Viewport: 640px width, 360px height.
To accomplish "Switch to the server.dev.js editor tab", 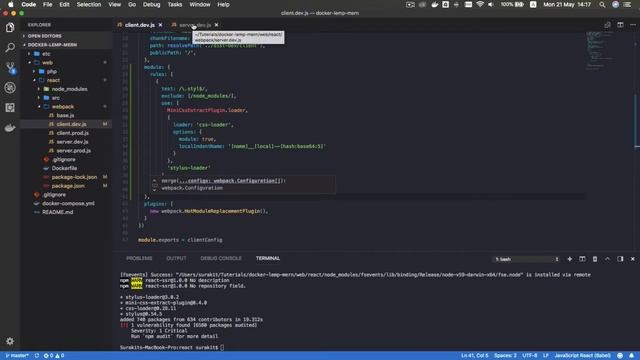I will 195,25.
